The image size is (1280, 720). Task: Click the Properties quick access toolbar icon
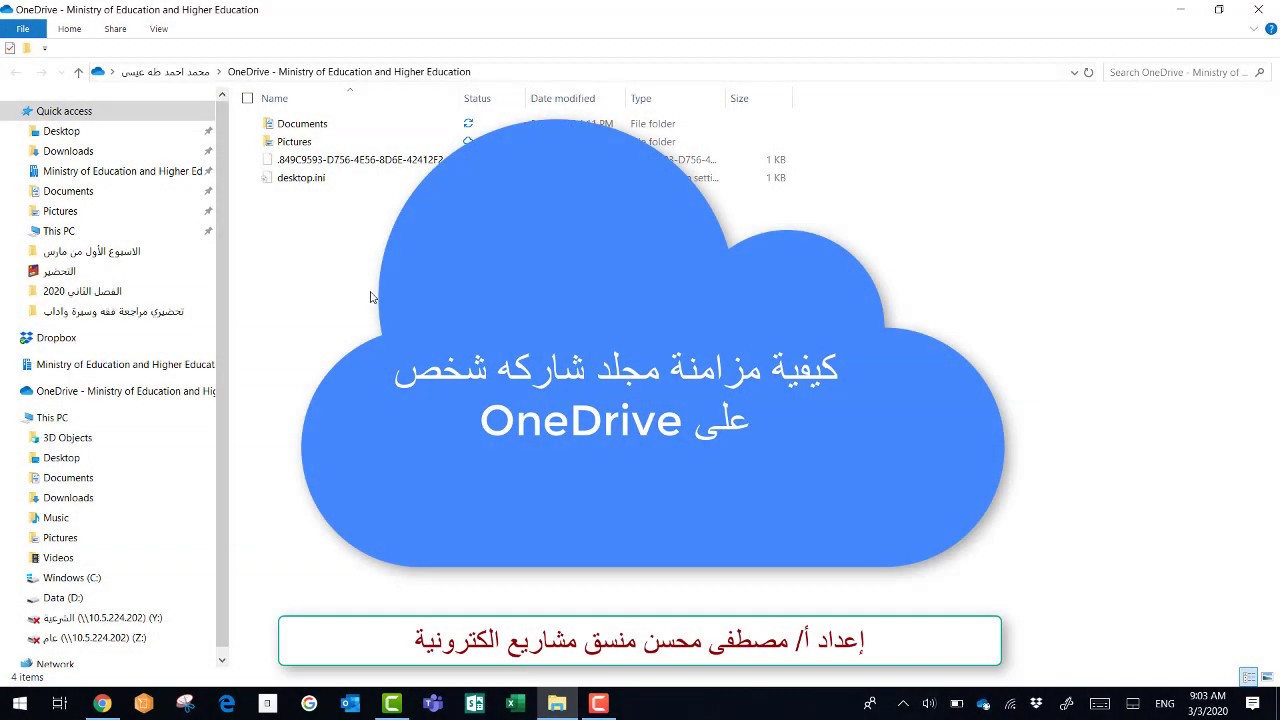[10, 48]
